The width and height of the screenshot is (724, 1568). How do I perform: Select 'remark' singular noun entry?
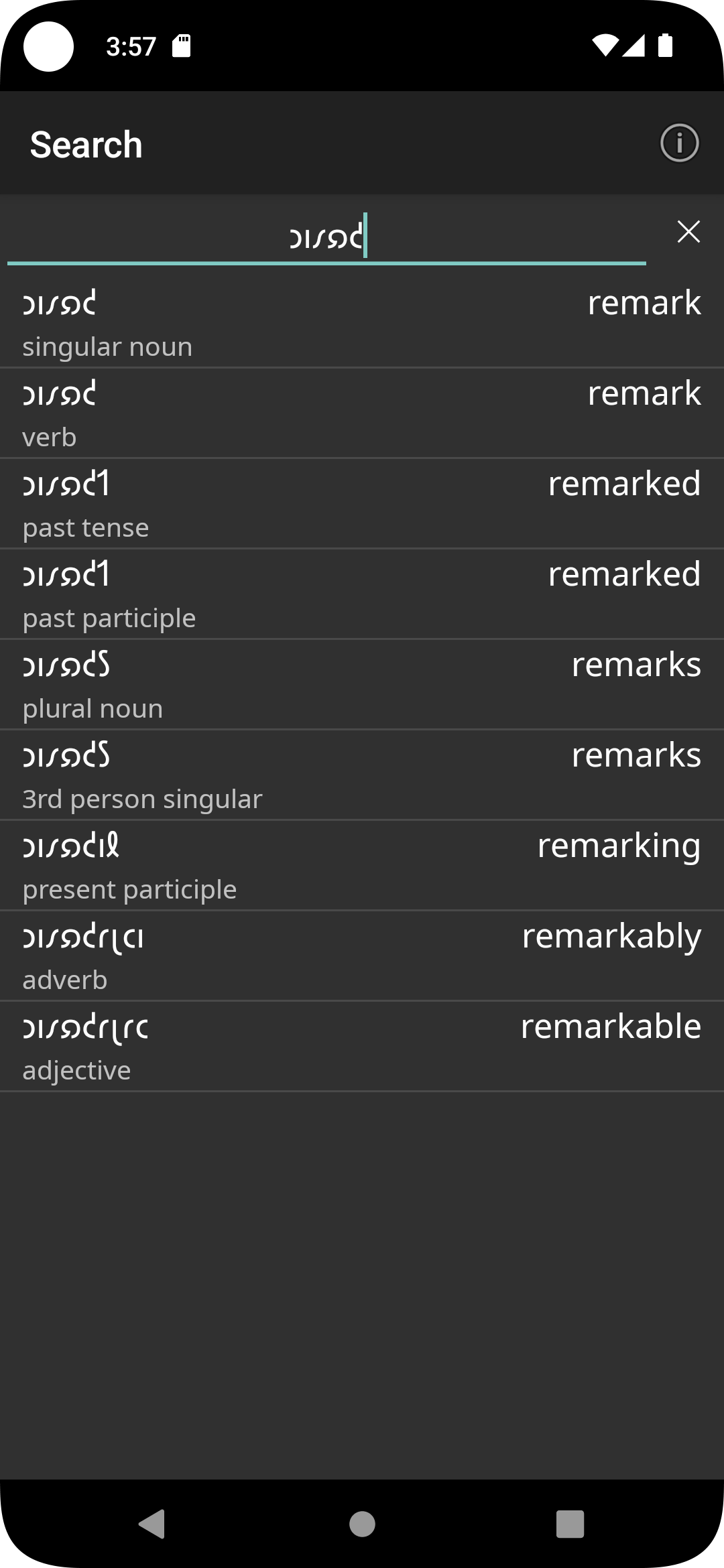point(362,323)
